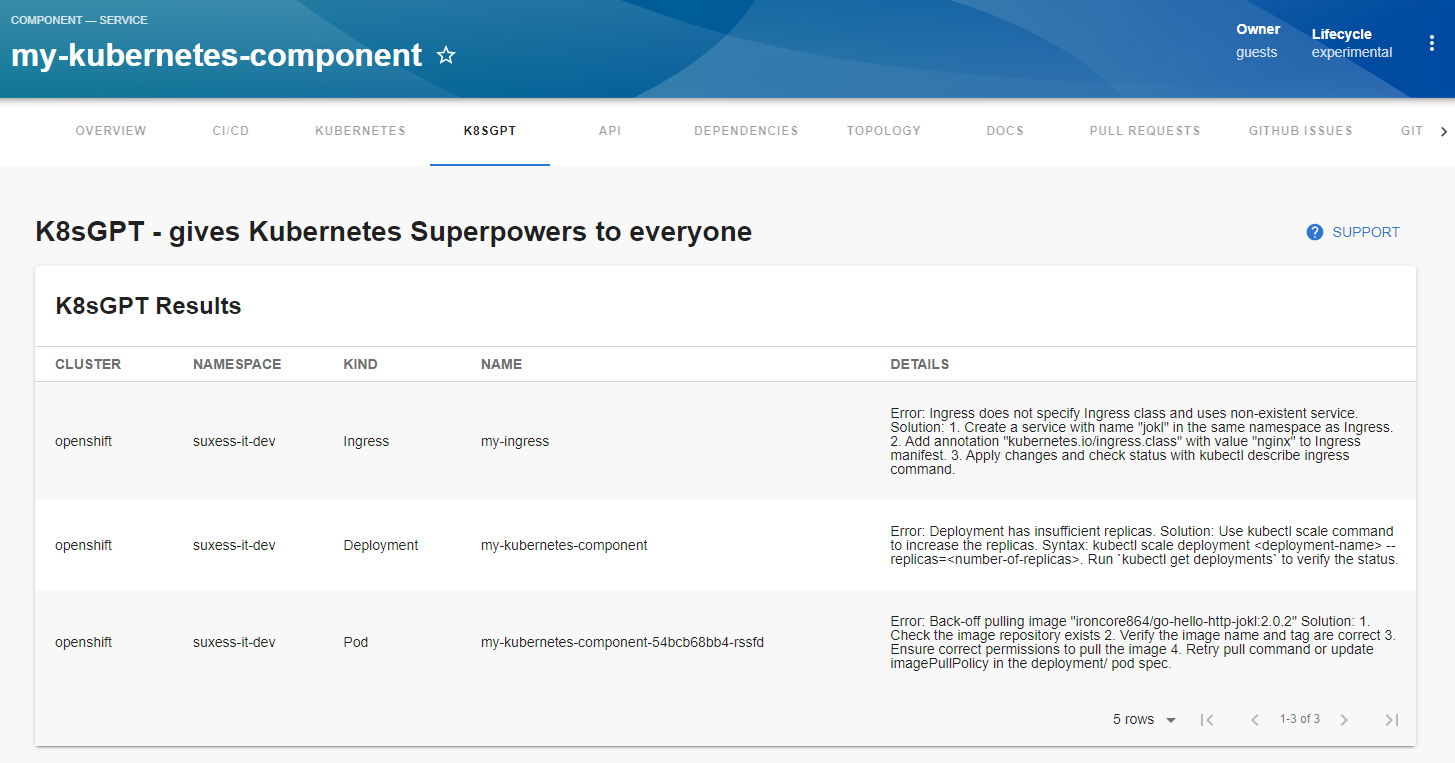The height and width of the screenshot is (763, 1455).
Task: Expand the rows selector arrow
Action: tap(1170, 719)
